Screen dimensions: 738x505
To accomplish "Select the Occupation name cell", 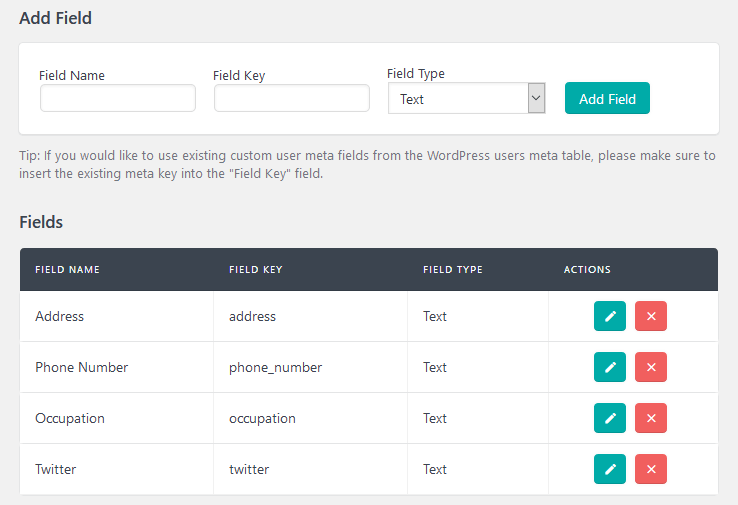I will point(117,418).
